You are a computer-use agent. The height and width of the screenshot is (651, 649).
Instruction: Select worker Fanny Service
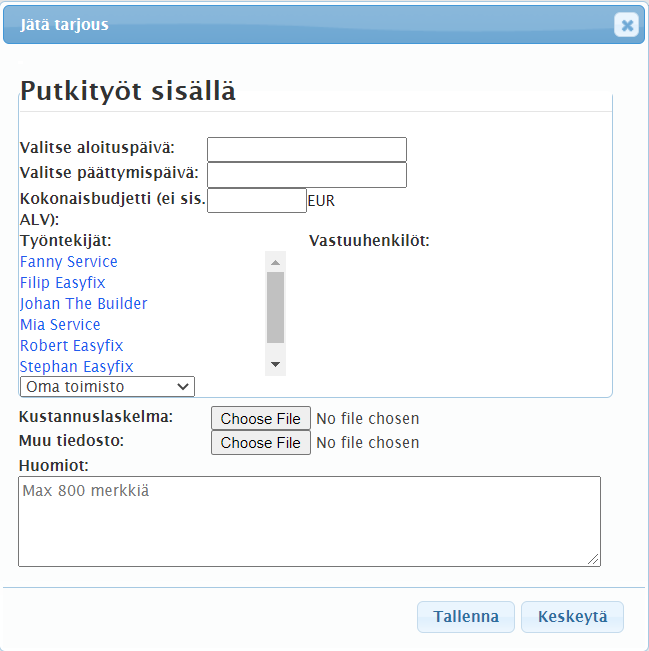(x=69, y=262)
